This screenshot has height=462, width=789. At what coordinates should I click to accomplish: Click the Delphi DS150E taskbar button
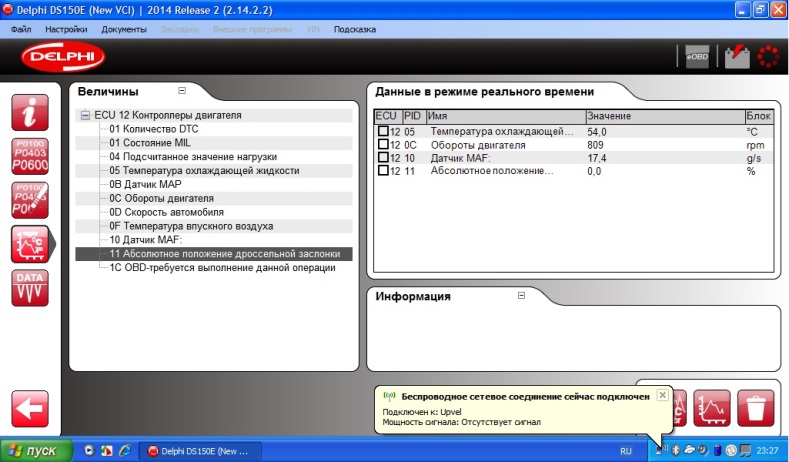[200, 451]
